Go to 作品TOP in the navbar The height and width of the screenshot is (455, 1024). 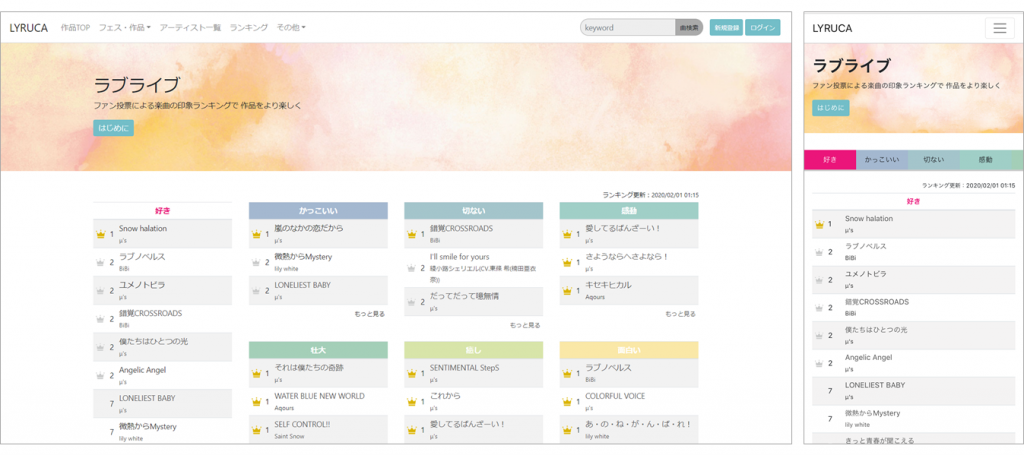coord(75,27)
